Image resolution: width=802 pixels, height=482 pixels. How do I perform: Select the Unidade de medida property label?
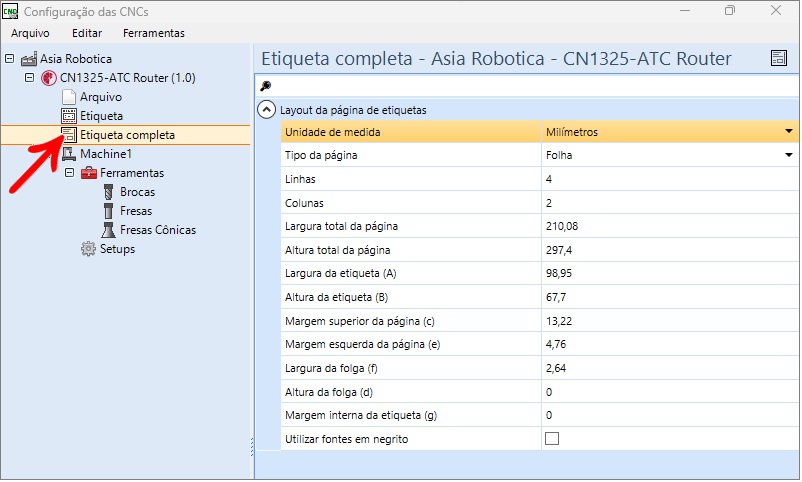[x=332, y=133]
